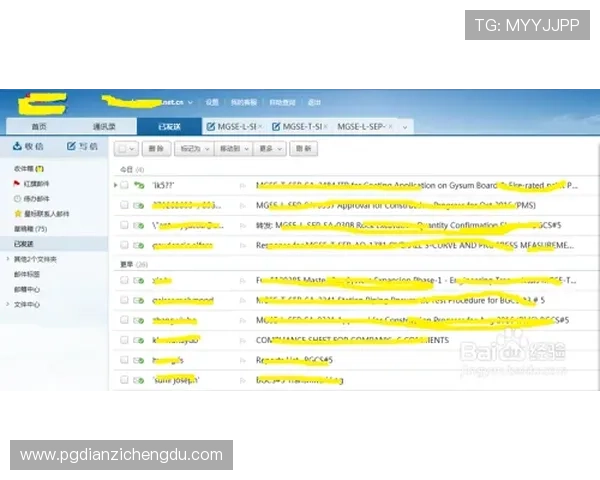This screenshot has width=600, height=480.
Task: Click the 收信 receive mail icon
Action: 17,146
